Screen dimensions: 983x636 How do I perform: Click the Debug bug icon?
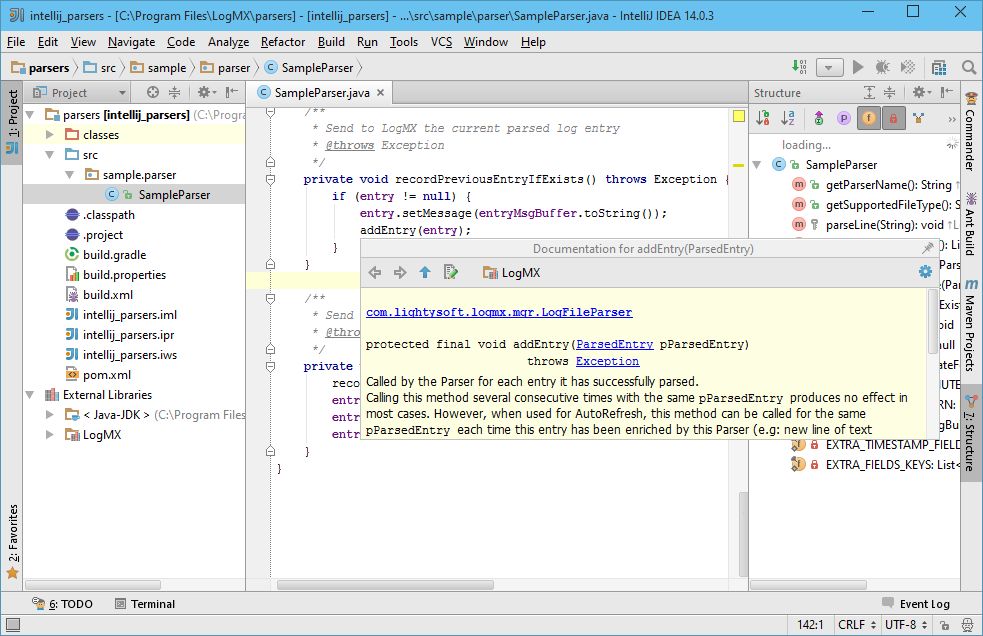(x=883, y=67)
